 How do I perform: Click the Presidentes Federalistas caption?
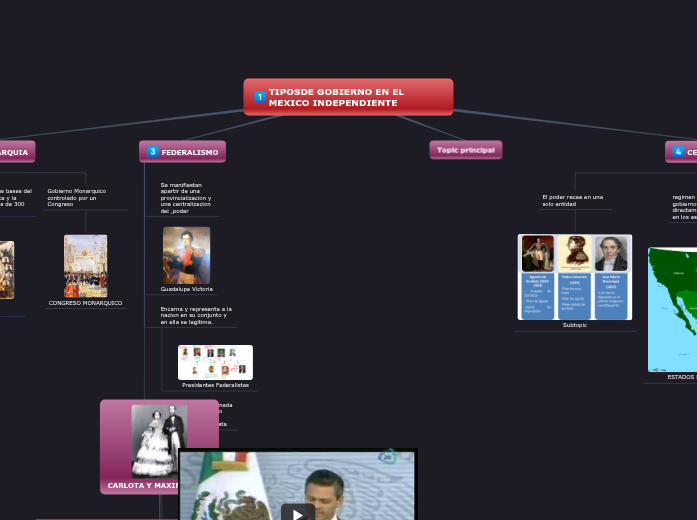tap(215, 385)
